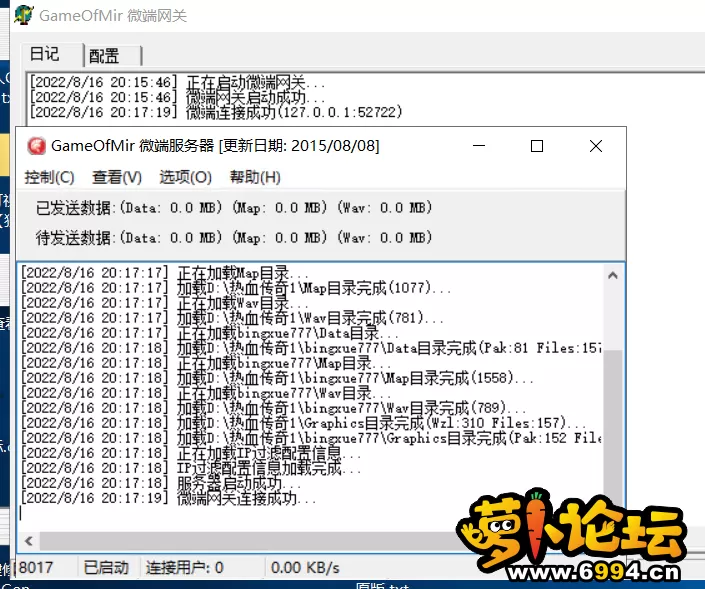Viewport: 705px width, 589px height.
Task: Click the 正在加载Wav目录 log line
Action: 165,303
